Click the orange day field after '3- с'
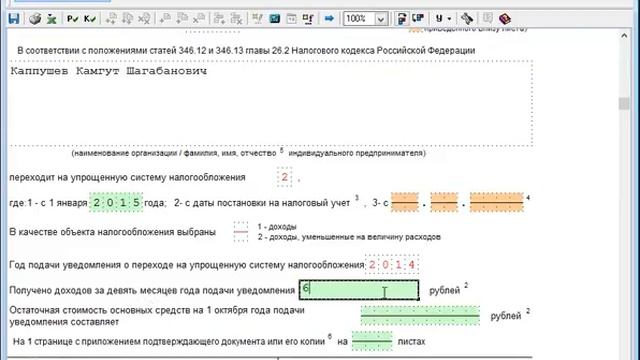Viewport: 640px width, 360px height. pyautogui.click(x=405, y=202)
